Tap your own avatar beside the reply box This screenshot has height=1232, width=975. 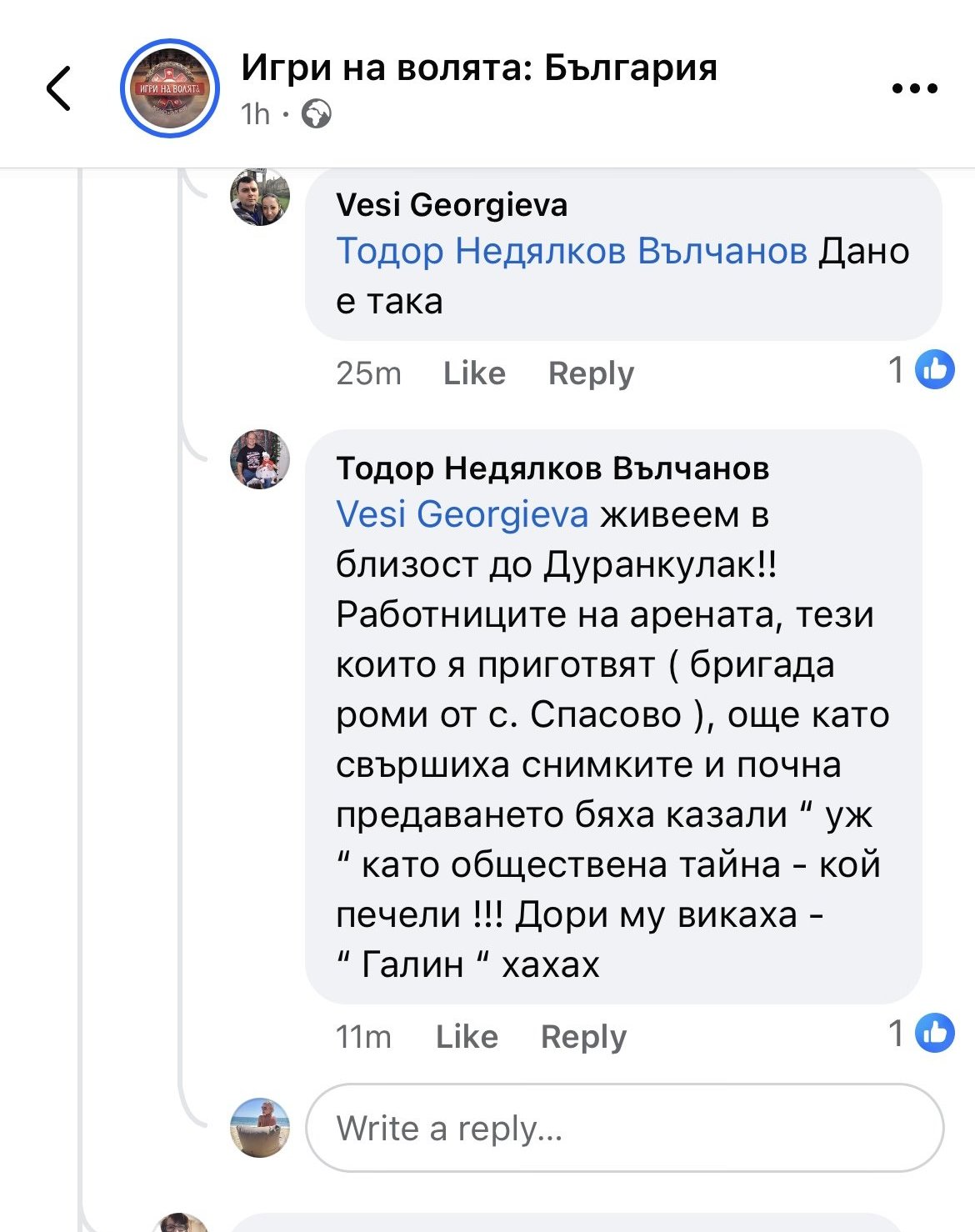pyautogui.click(x=260, y=1128)
